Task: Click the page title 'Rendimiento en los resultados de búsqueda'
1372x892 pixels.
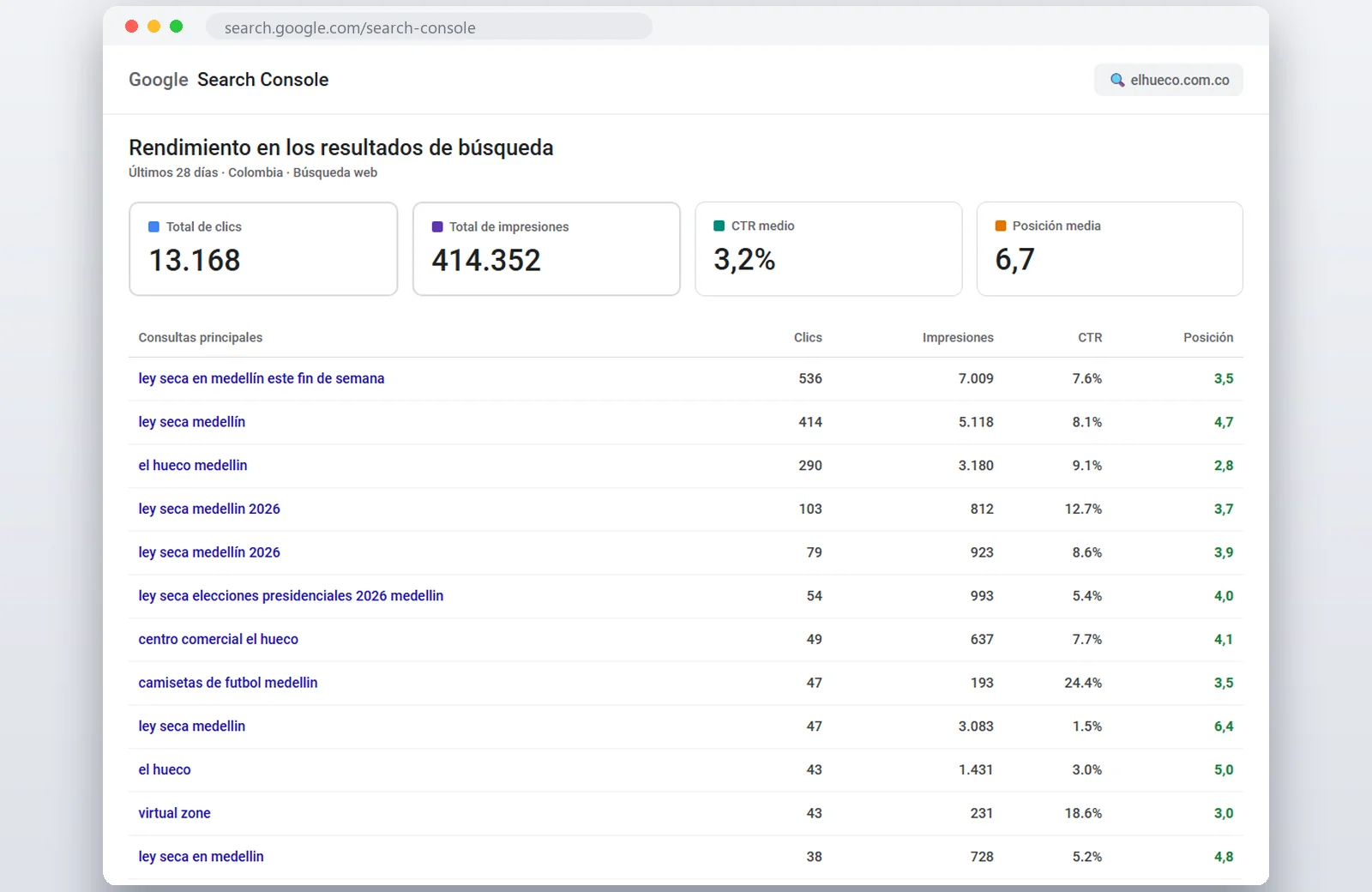Action: (x=341, y=148)
